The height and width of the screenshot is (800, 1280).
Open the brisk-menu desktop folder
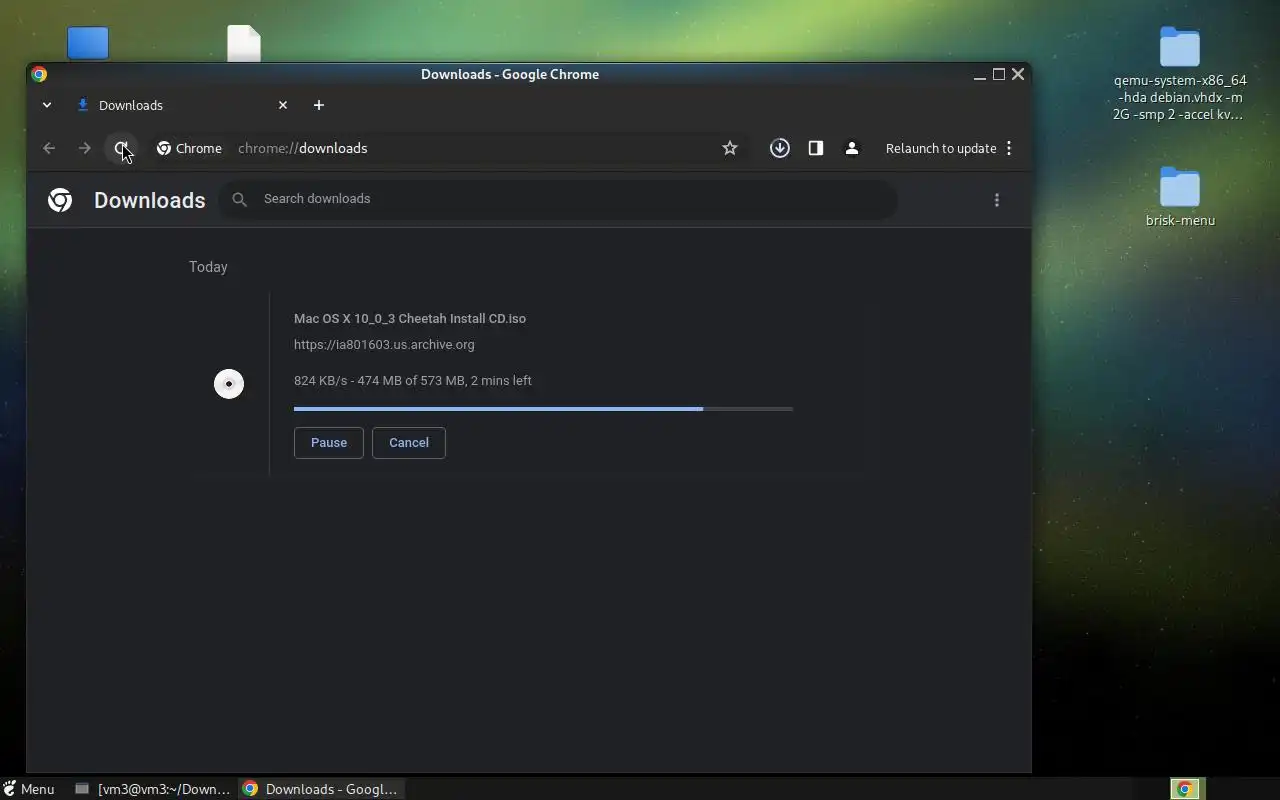pos(1180,197)
